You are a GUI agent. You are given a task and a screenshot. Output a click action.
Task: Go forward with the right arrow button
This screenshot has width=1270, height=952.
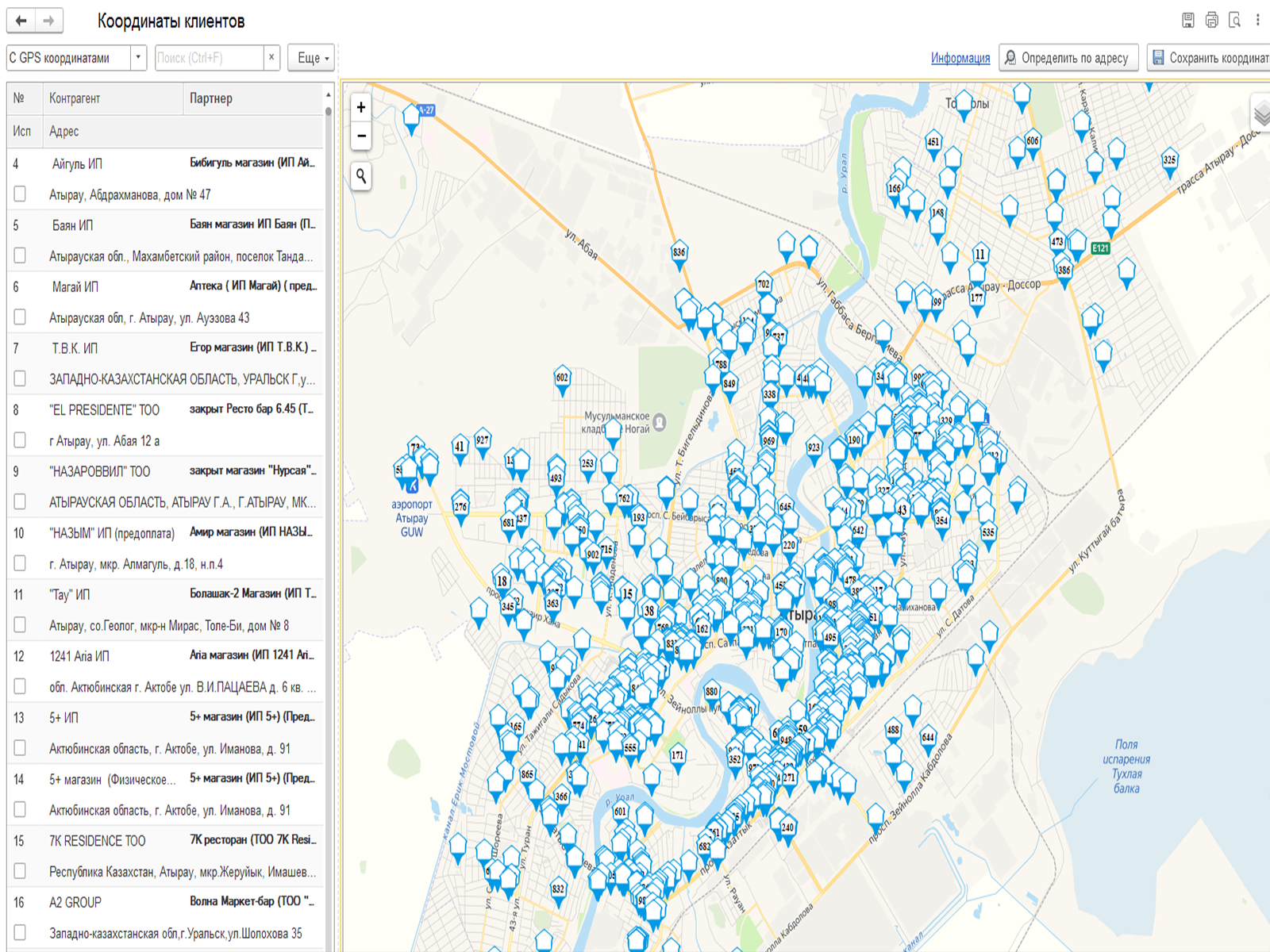(x=49, y=21)
